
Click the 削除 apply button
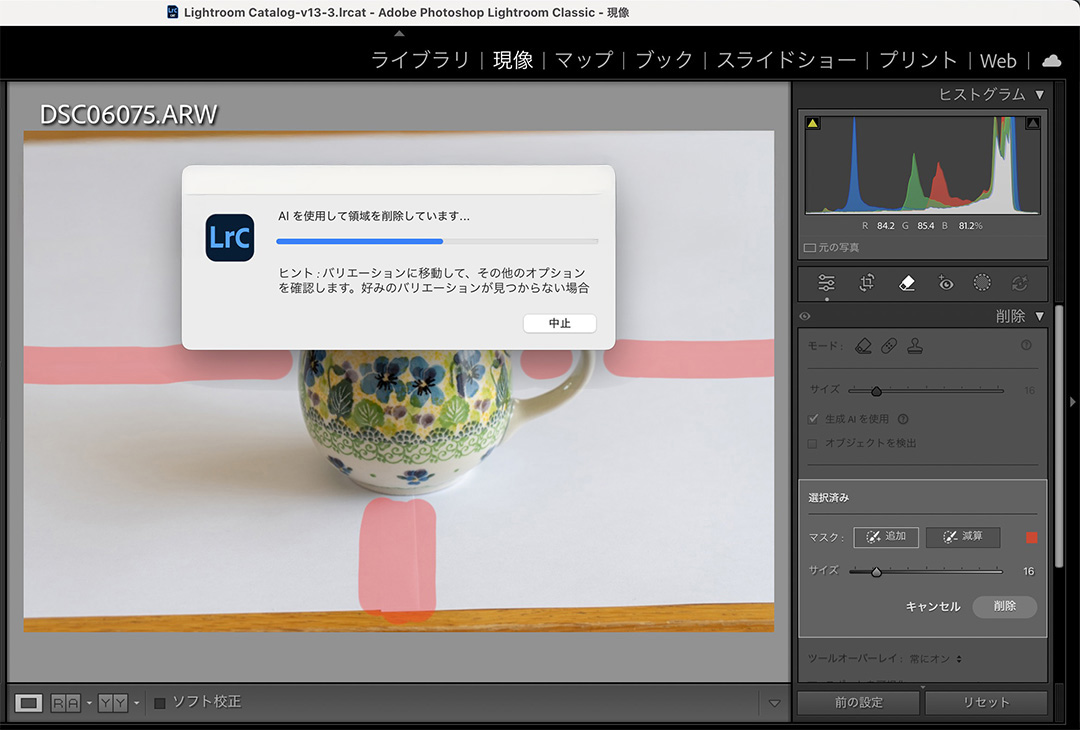coord(1004,606)
